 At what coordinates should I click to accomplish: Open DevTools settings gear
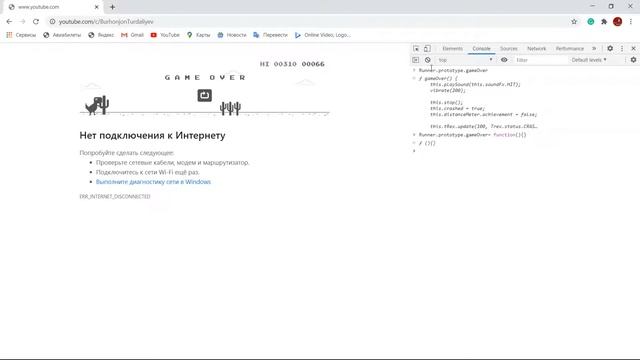(x=610, y=48)
